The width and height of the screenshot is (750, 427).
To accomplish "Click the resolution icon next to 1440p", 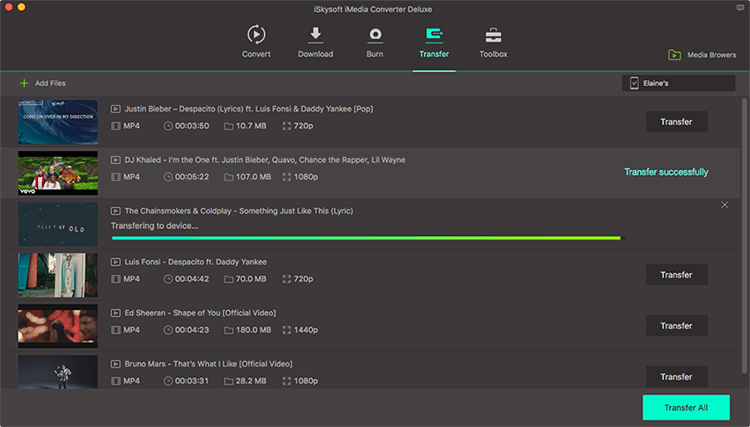I will pyautogui.click(x=287, y=330).
